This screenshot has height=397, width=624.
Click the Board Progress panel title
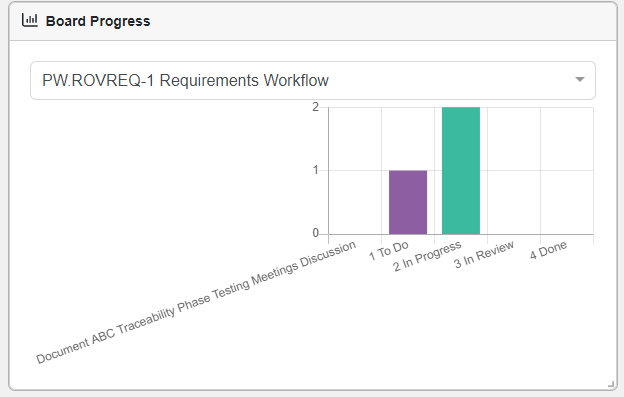pos(98,21)
